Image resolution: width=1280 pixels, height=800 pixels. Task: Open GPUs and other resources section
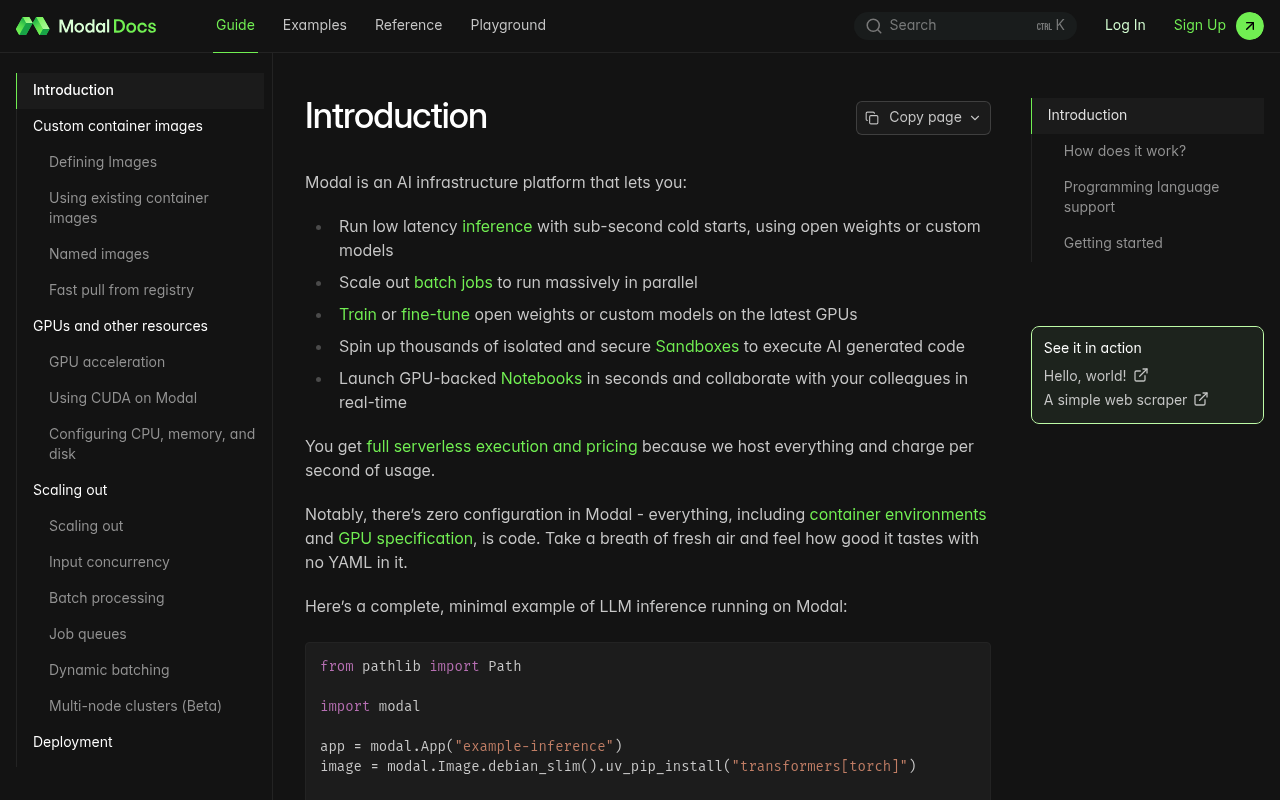(120, 326)
